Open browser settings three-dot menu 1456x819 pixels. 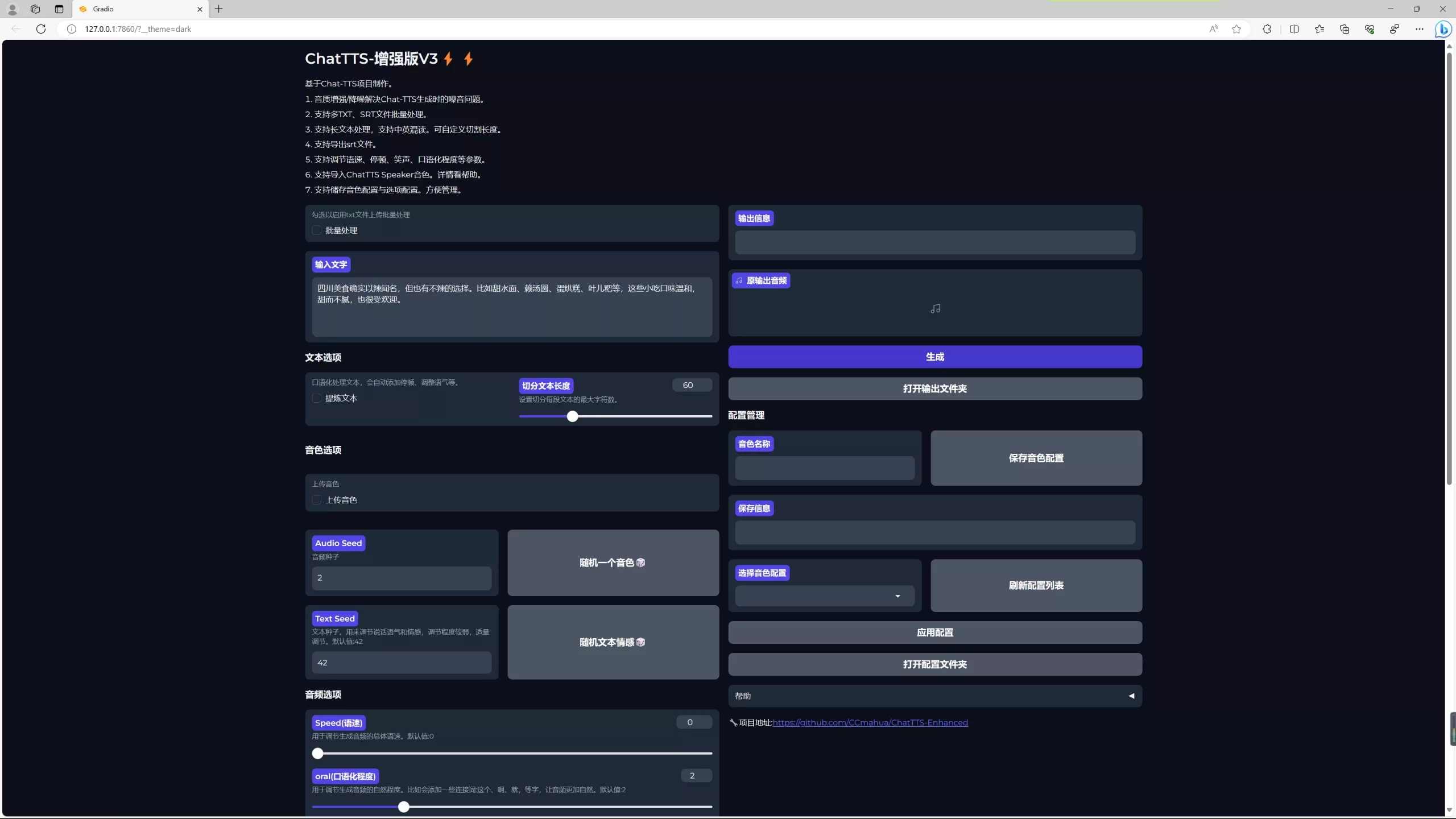1419,29
